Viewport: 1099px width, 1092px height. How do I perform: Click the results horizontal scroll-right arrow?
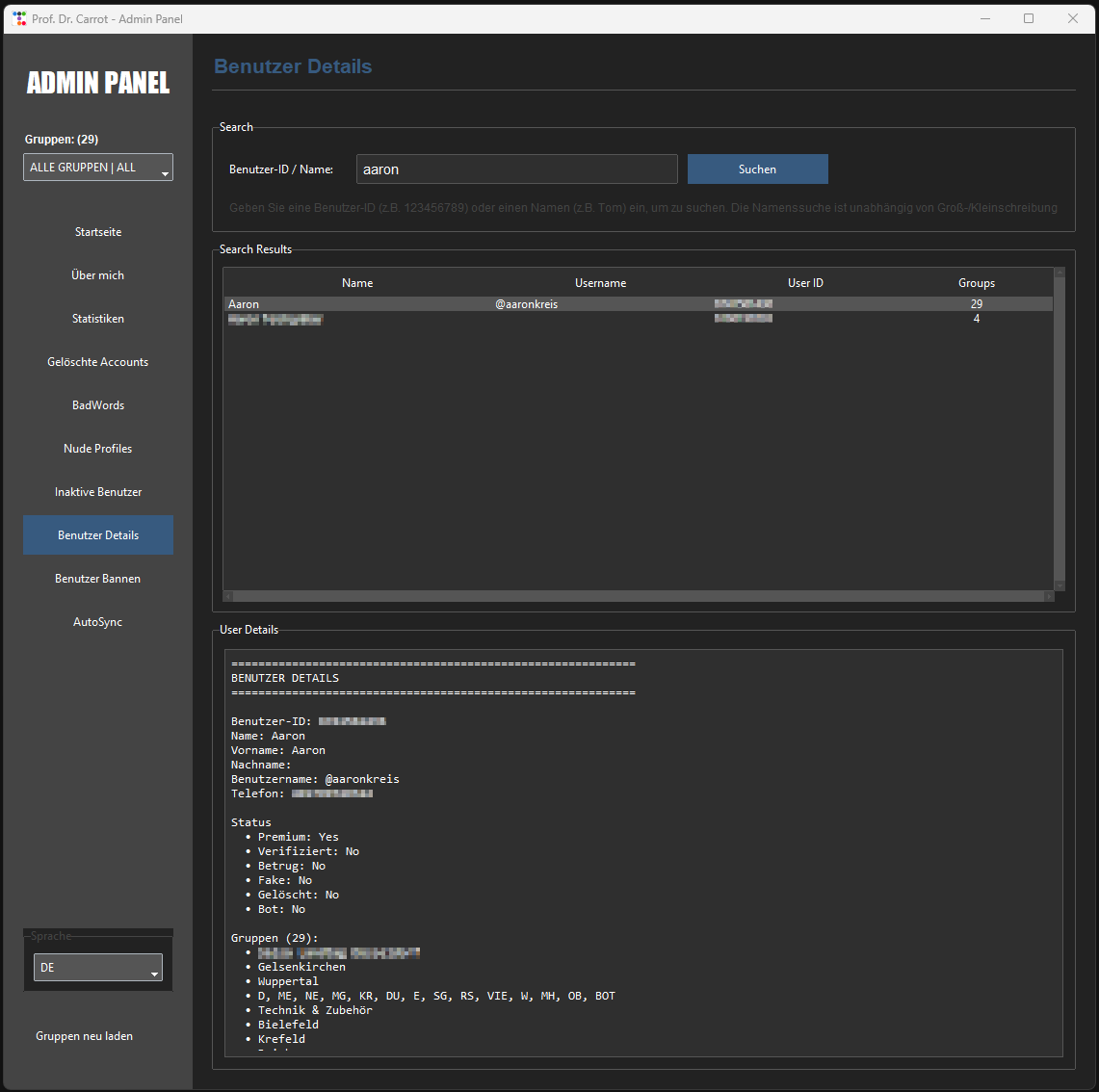1049,596
